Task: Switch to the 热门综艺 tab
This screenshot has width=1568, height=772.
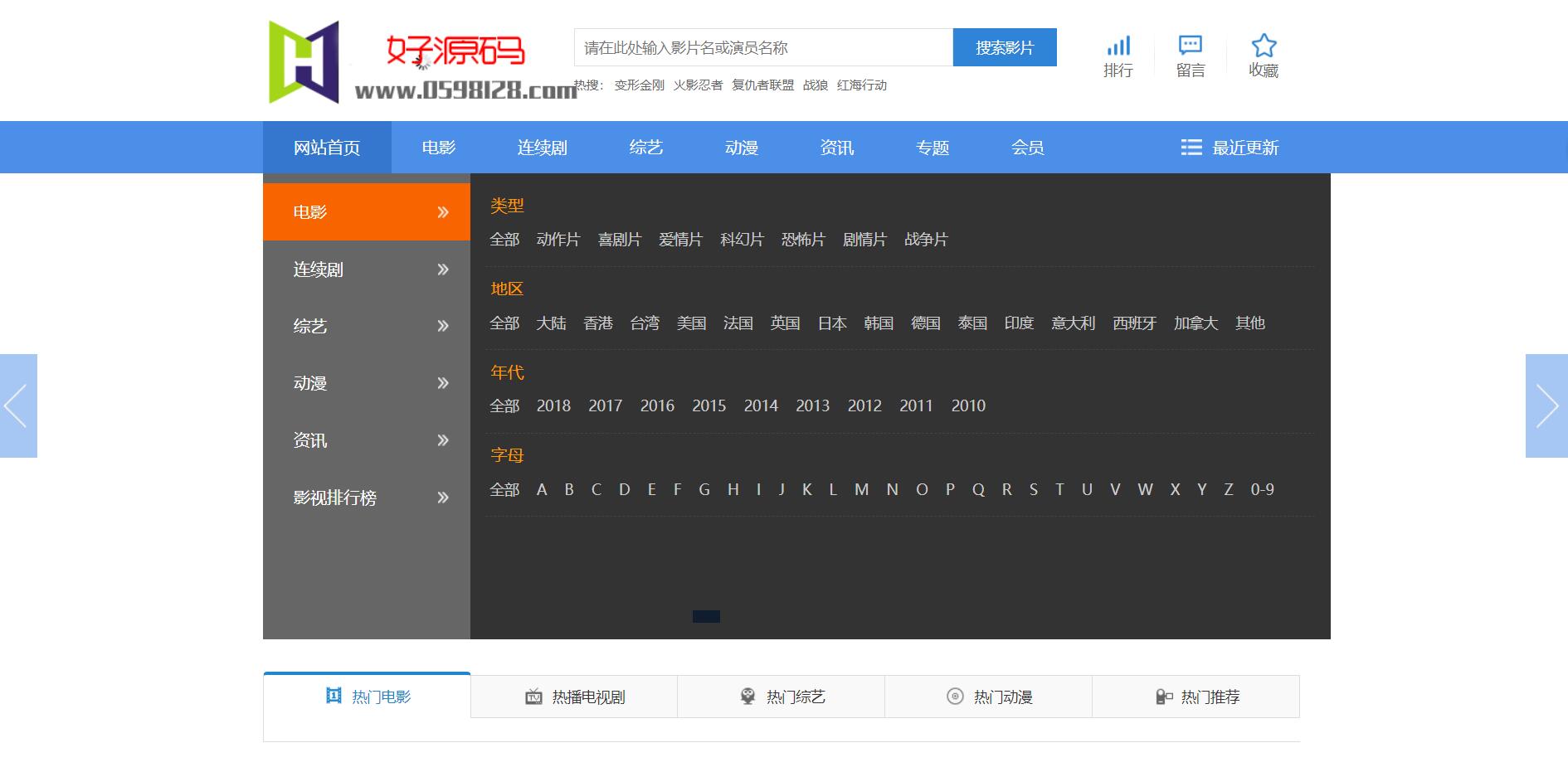Action: (782, 697)
